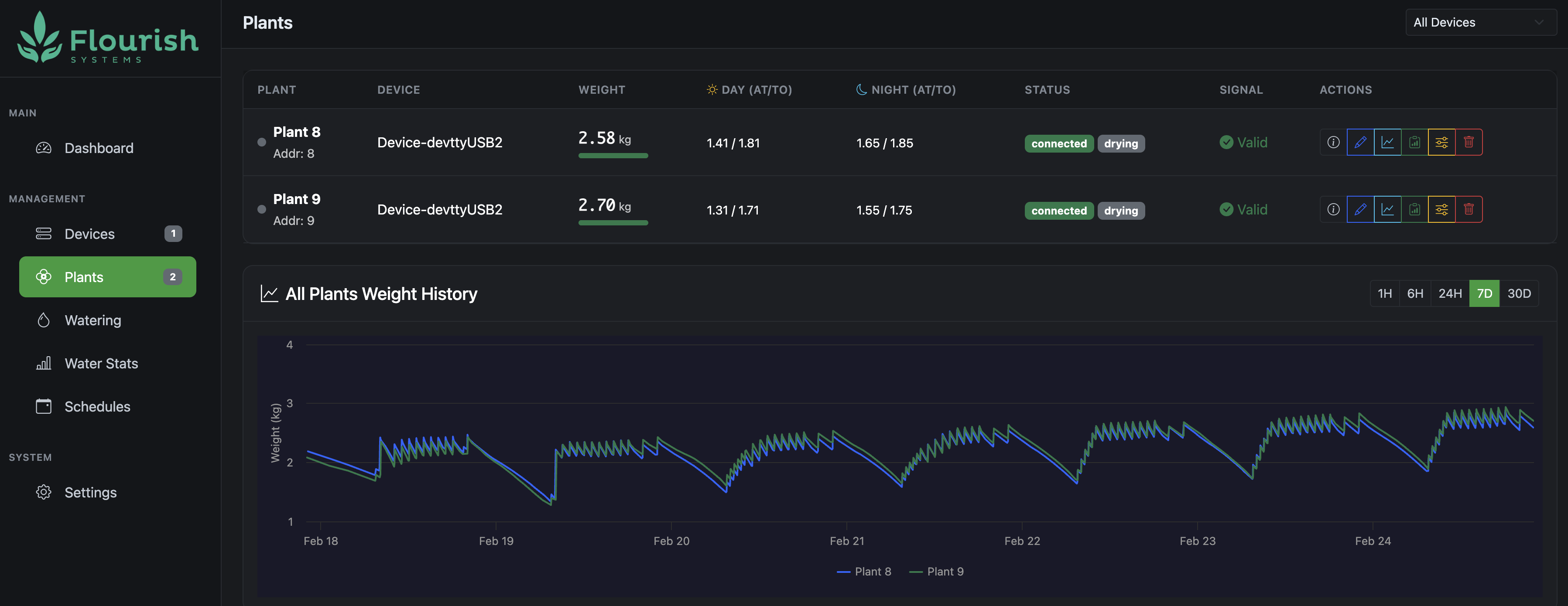Delete Plant 8 using the trash icon
The width and height of the screenshot is (1568, 606).
click(1469, 142)
